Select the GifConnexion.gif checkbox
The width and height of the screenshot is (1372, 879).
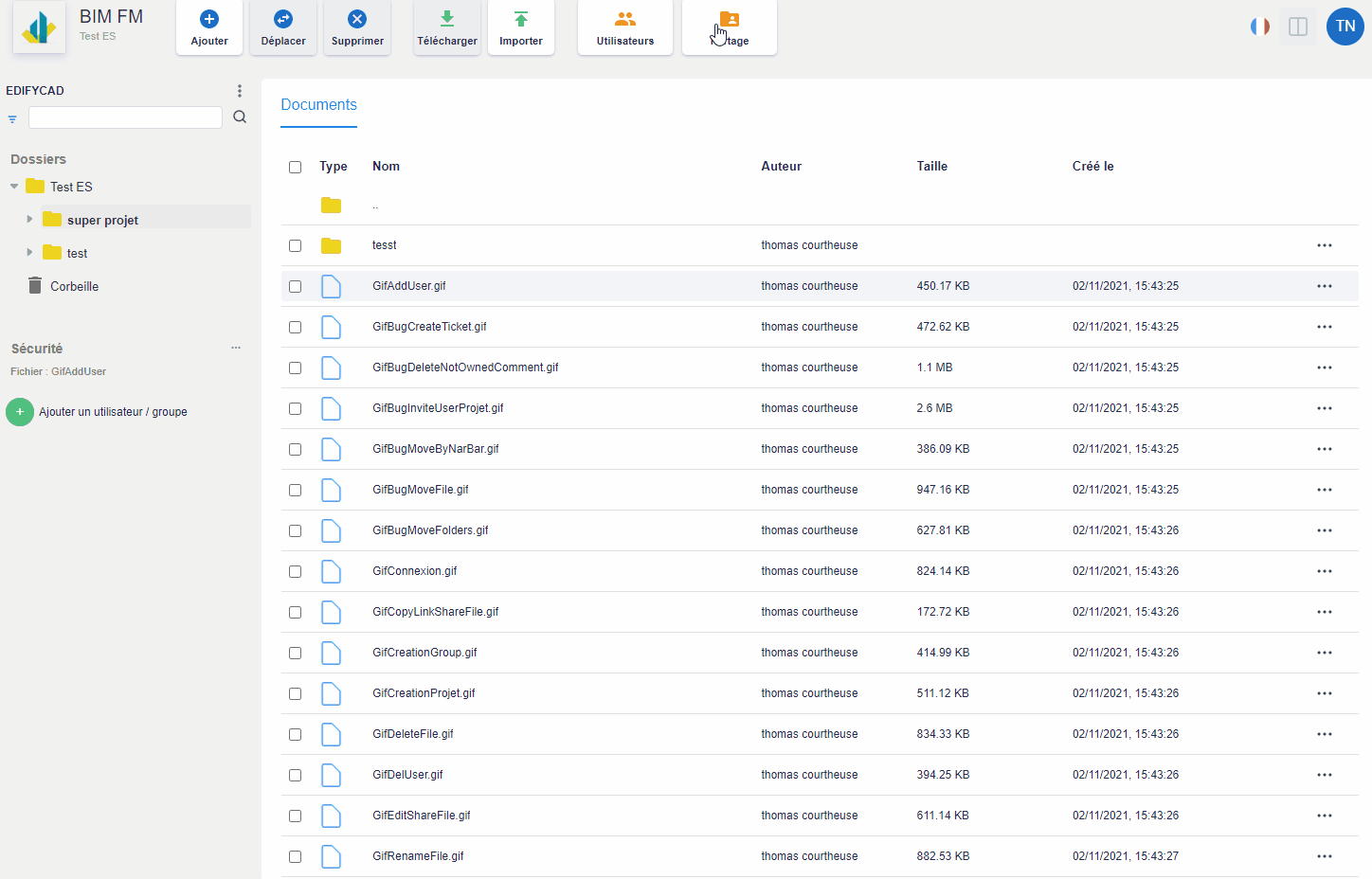point(296,571)
